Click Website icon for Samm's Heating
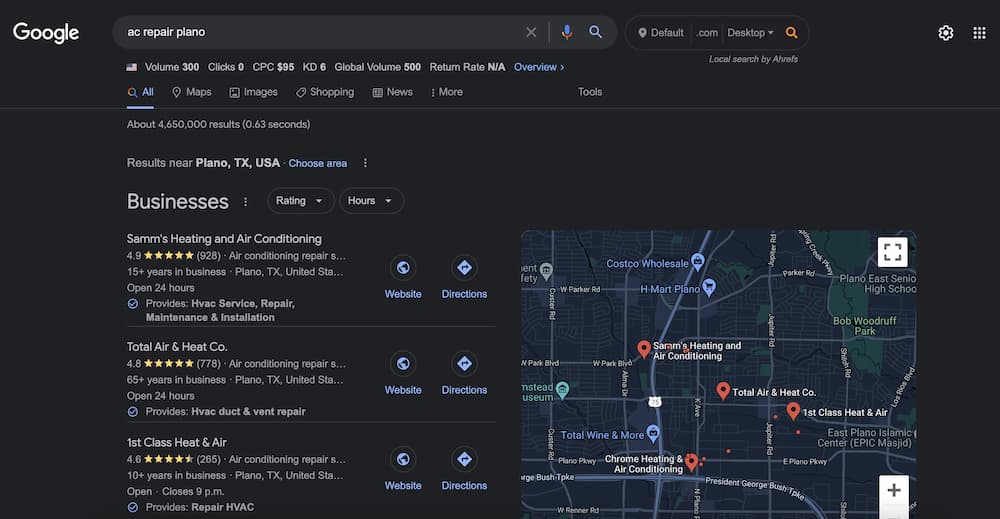 coord(403,268)
